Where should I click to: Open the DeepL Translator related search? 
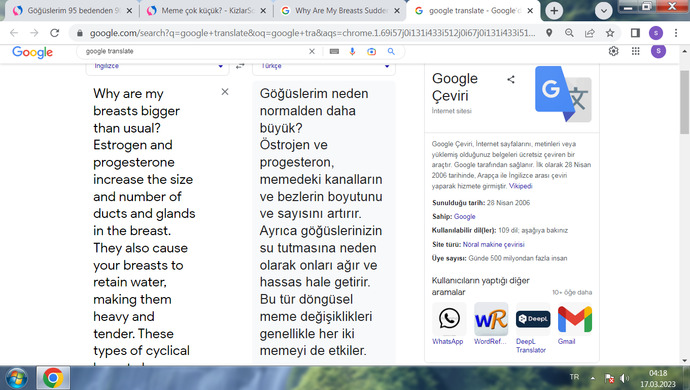click(x=532, y=328)
